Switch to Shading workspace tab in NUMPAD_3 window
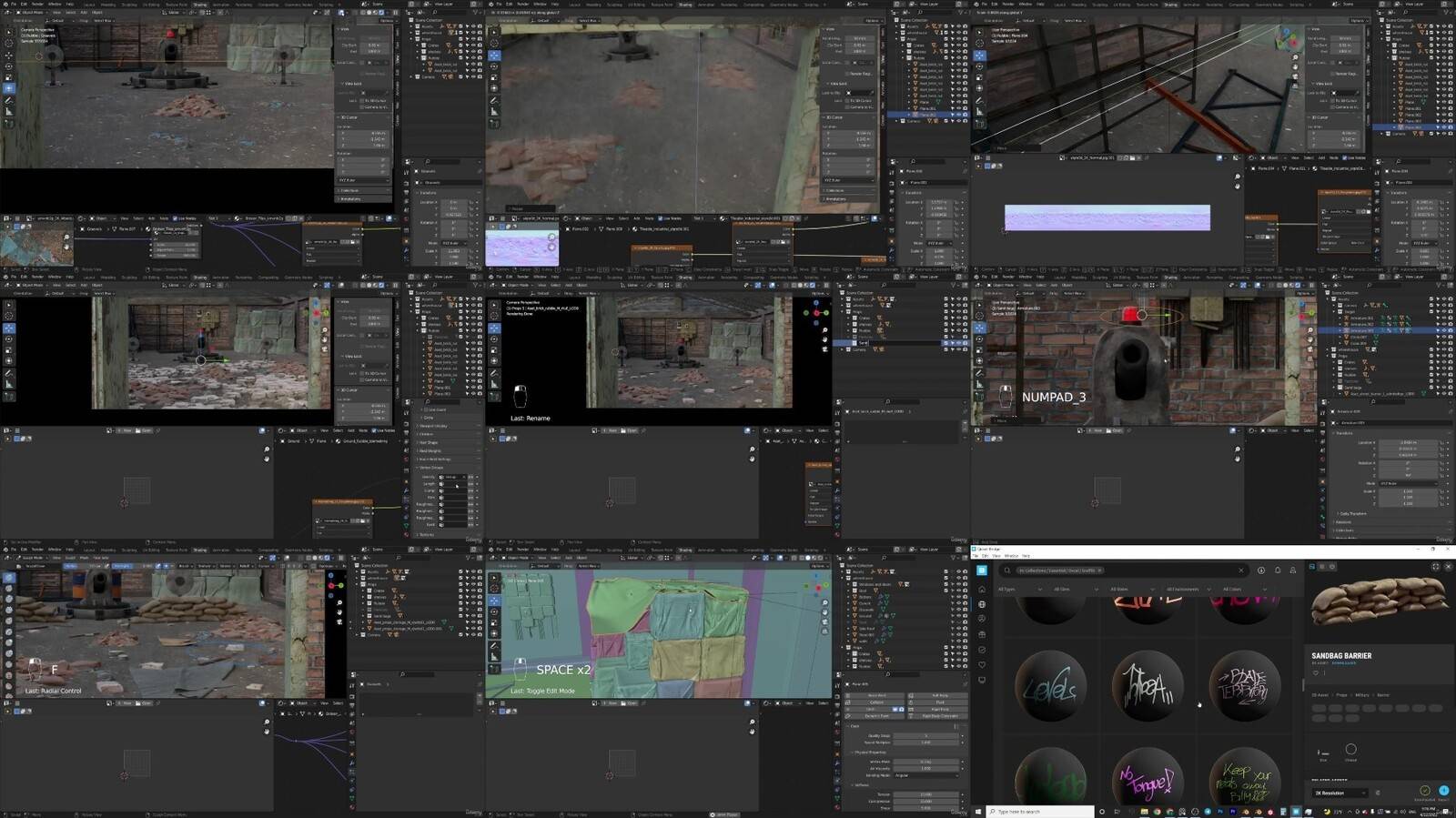The width and height of the screenshot is (1456, 818). point(1170,277)
